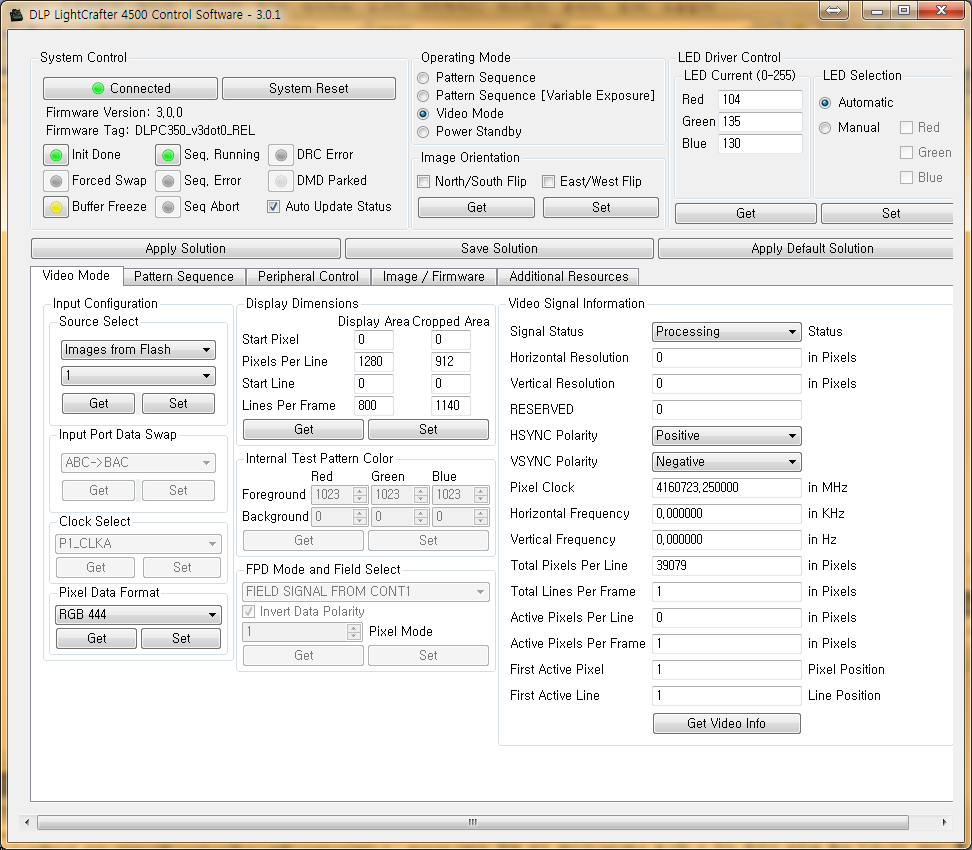Click the Firmware Tag text DLPC350_v3dot0_REL
Screen dimensions: 972x850
coord(195,131)
